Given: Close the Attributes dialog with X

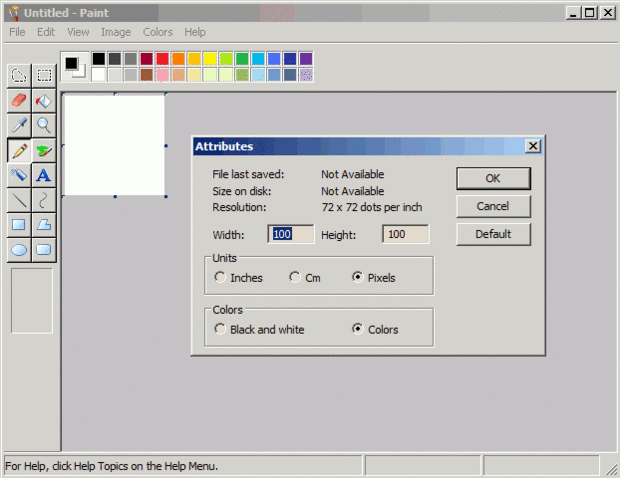Looking at the screenshot, I should 533,146.
